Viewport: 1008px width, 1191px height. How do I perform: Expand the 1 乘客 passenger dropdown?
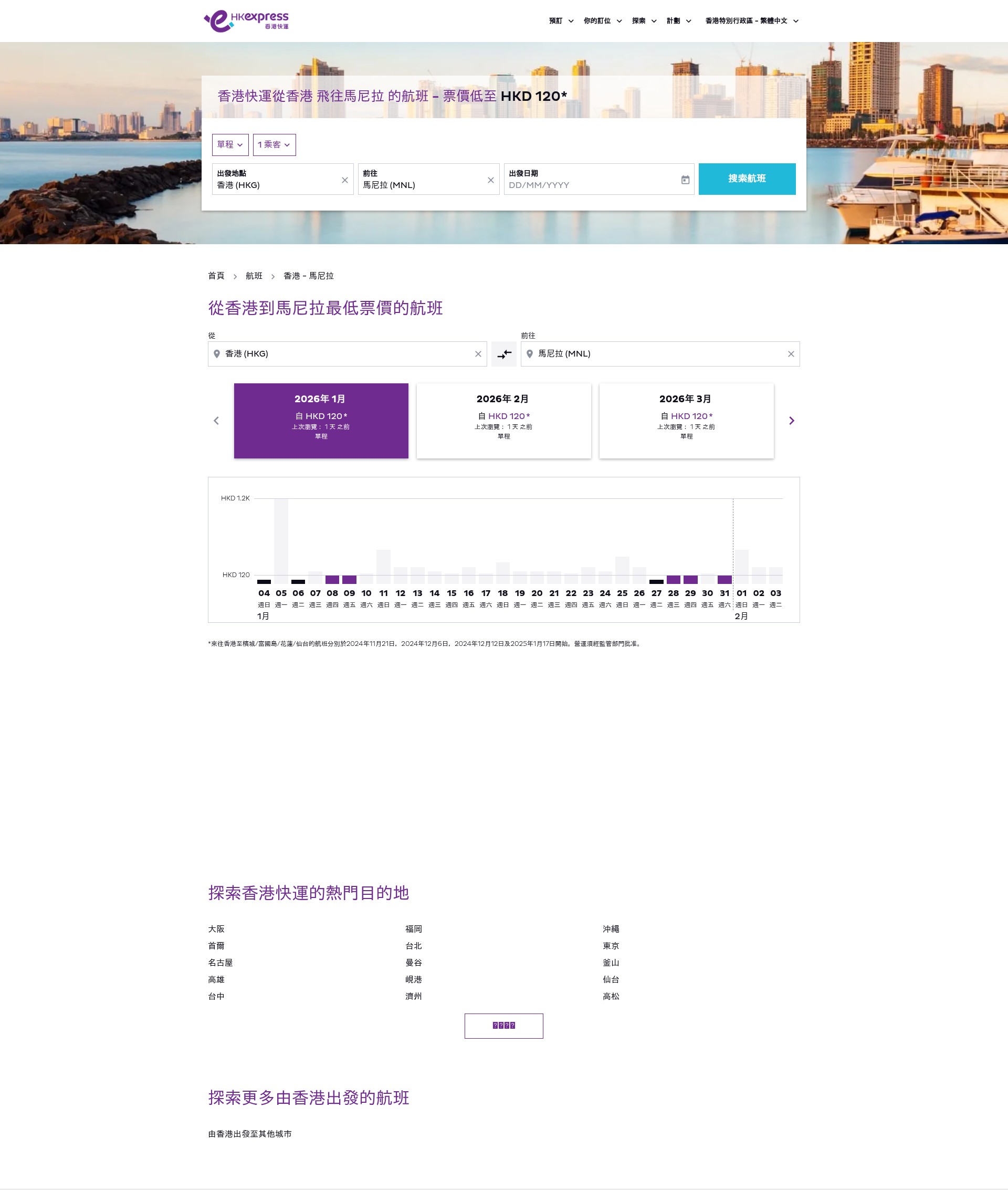[x=274, y=144]
